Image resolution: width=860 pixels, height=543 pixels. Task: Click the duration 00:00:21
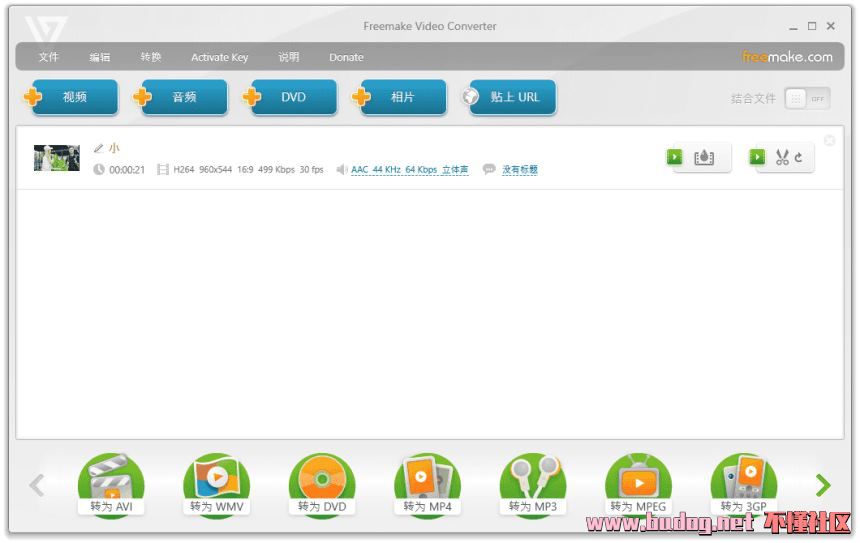[127, 170]
